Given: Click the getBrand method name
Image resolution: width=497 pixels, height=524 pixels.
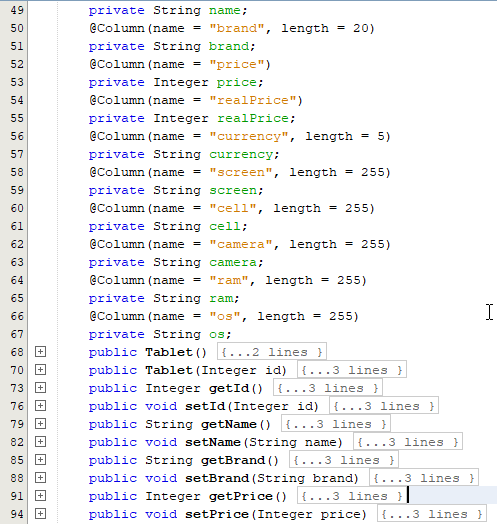Looking at the screenshot, I should coord(233,461).
